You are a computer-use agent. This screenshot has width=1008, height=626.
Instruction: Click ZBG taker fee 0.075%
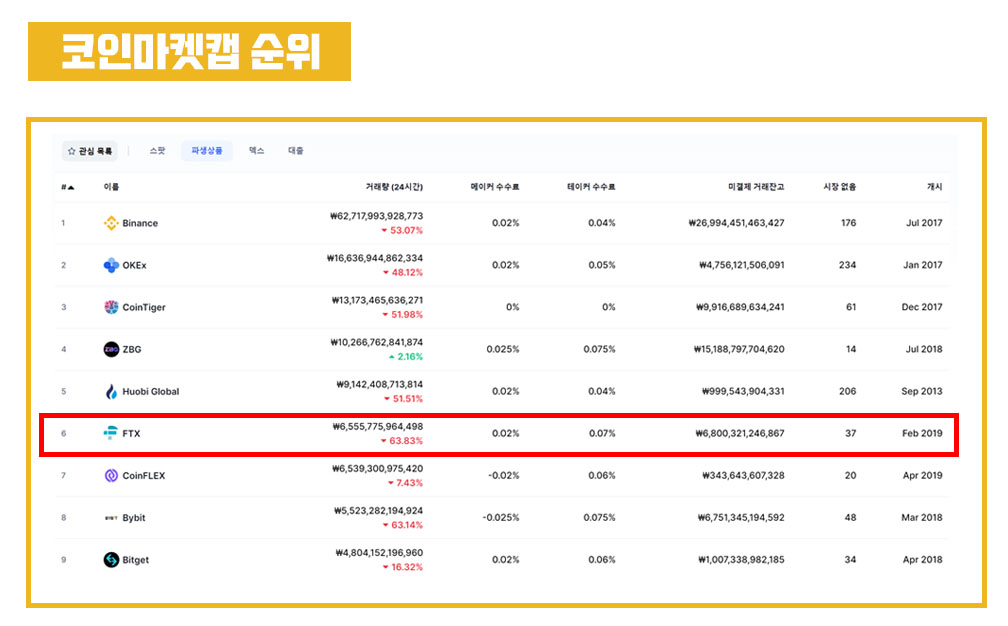tap(599, 350)
